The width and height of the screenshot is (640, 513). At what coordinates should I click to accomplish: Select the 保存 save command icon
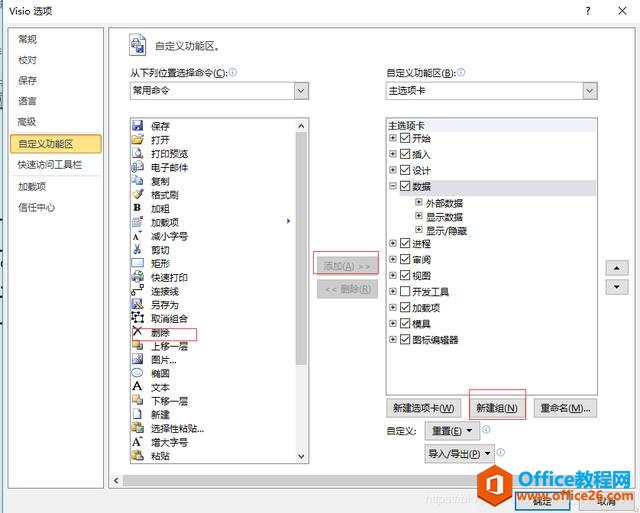(x=138, y=126)
